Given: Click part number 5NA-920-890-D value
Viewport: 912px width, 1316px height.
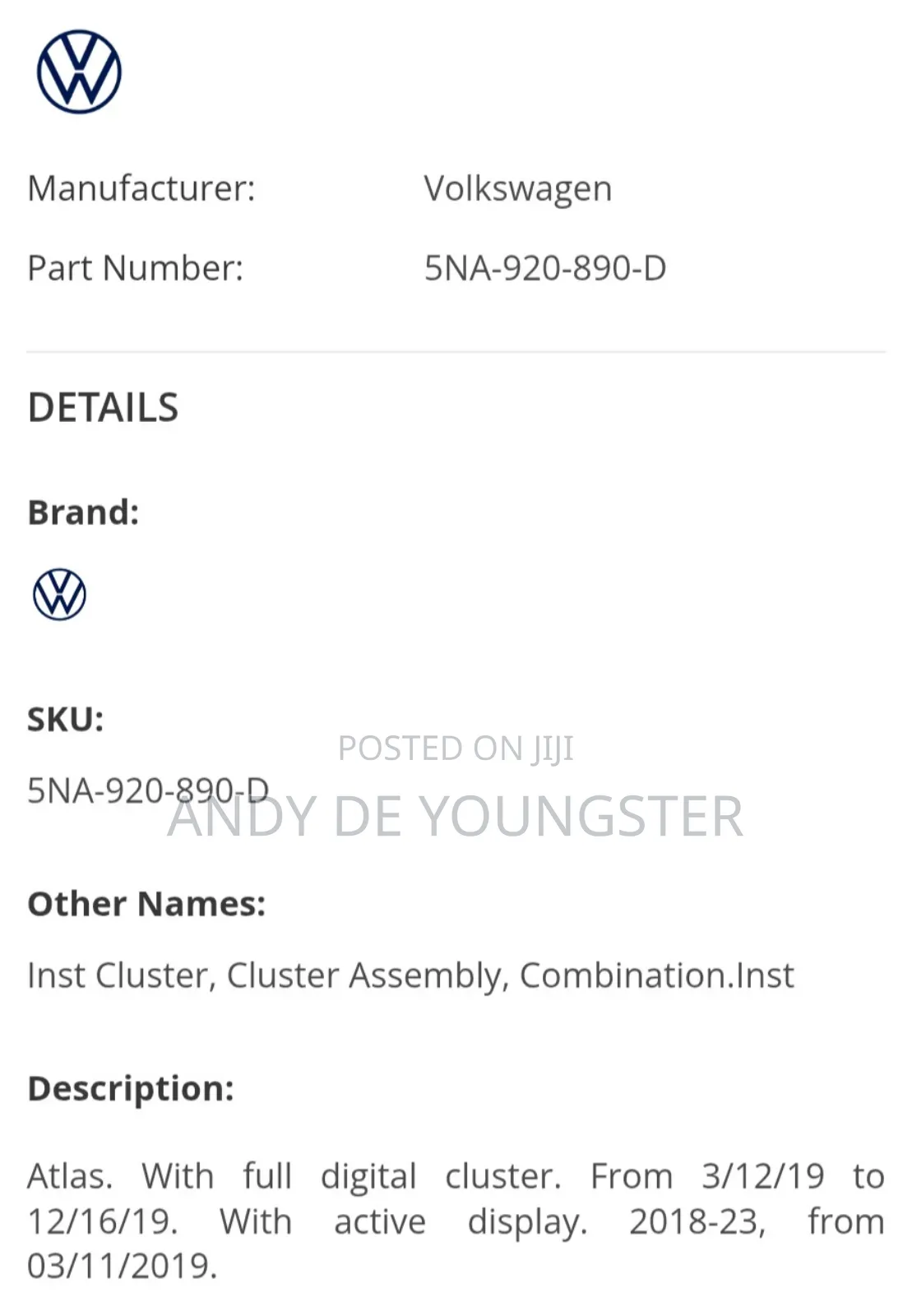Looking at the screenshot, I should [545, 268].
